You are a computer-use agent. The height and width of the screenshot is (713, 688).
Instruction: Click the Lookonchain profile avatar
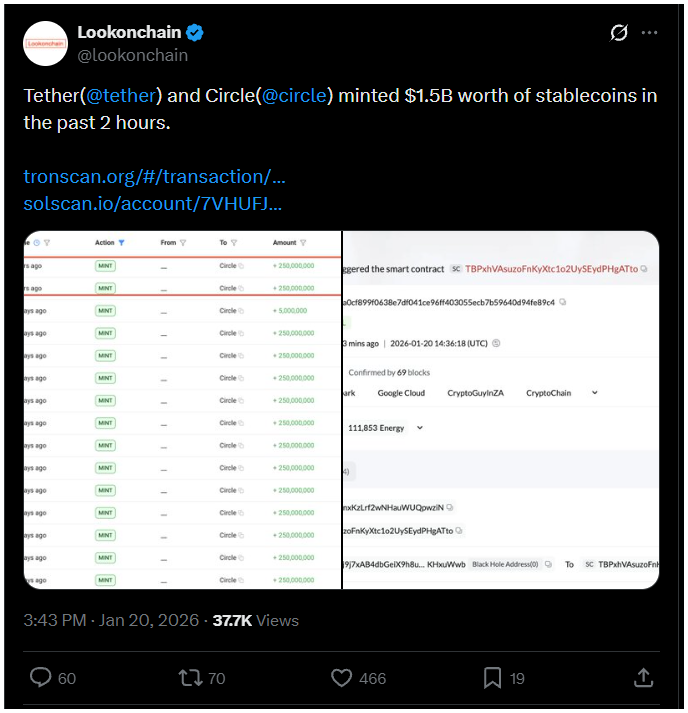(47, 44)
